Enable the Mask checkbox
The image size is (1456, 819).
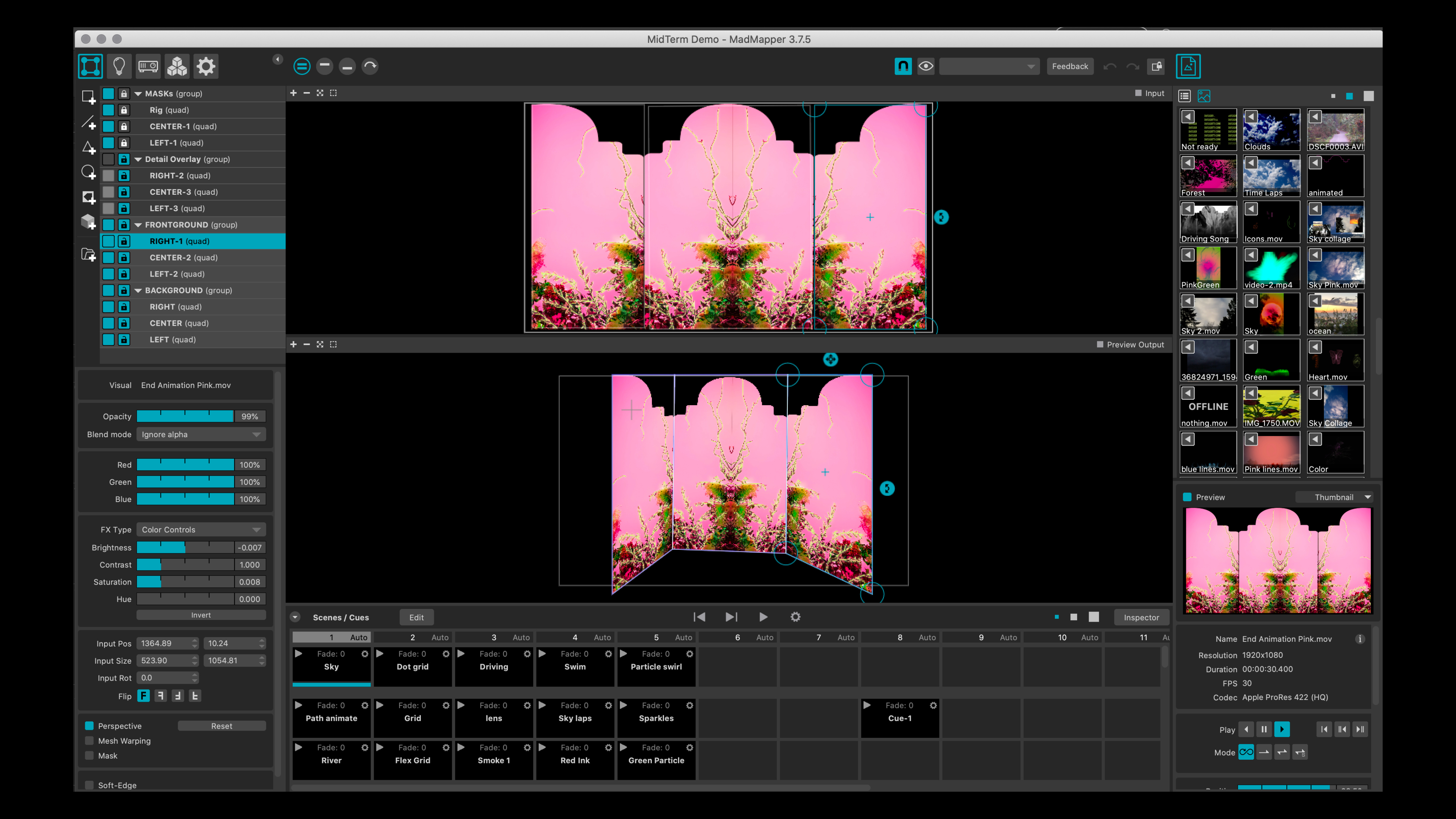(x=89, y=755)
